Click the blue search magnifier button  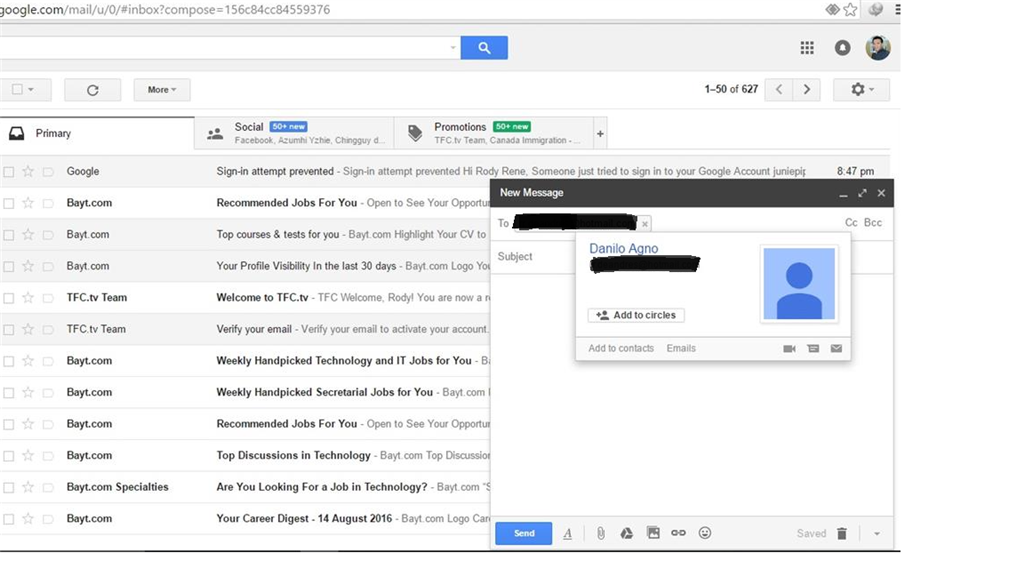[x=484, y=48]
